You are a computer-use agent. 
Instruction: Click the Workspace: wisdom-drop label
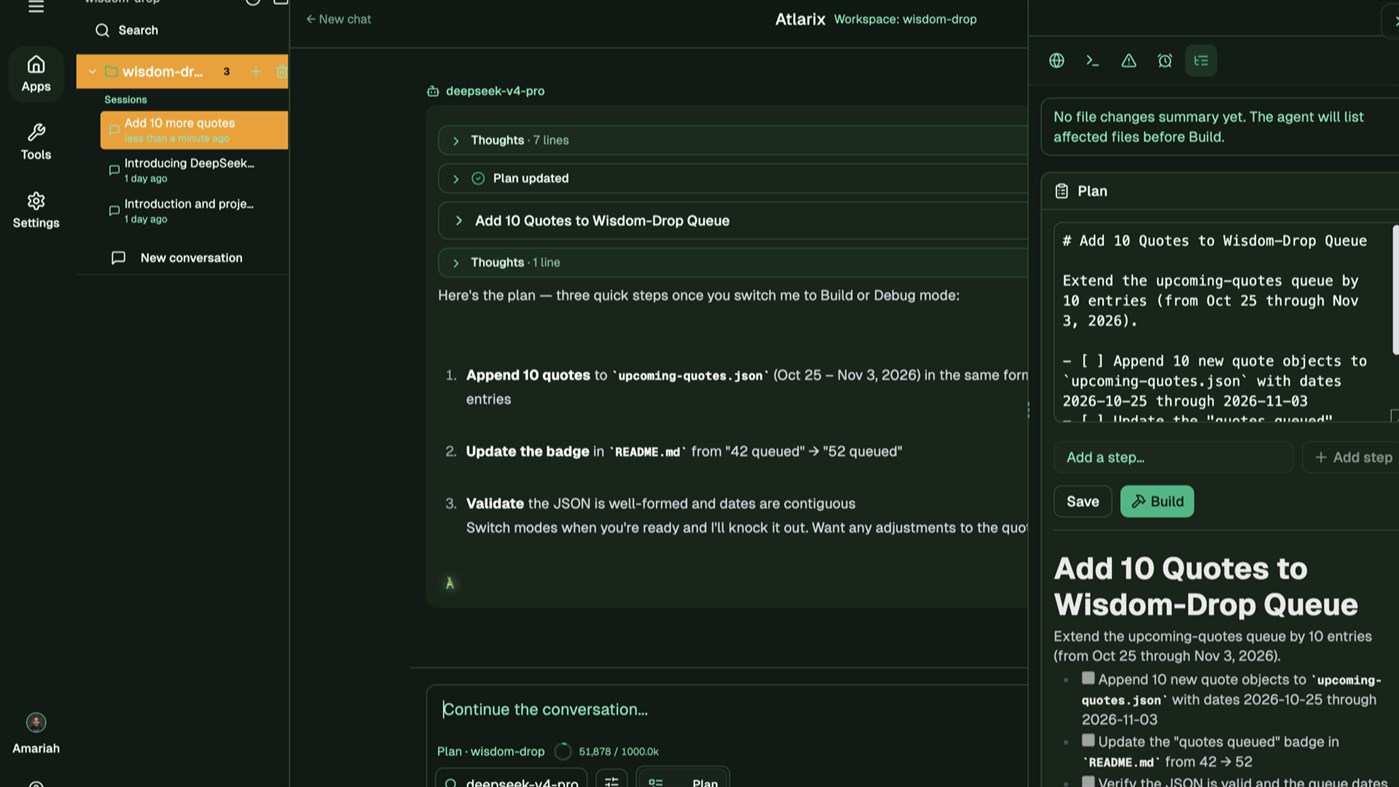coord(905,19)
